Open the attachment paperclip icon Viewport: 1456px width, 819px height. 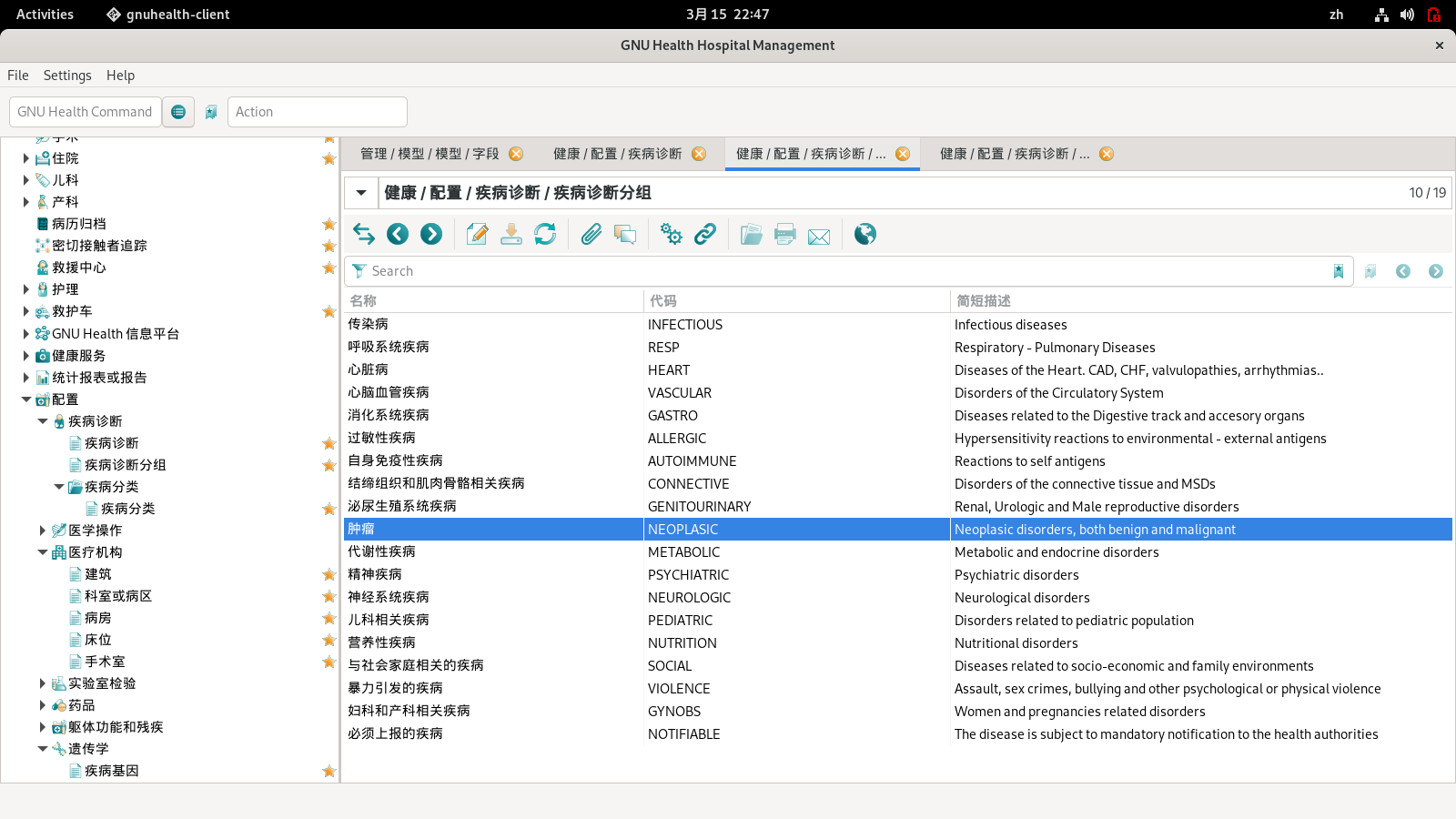pyautogui.click(x=591, y=235)
